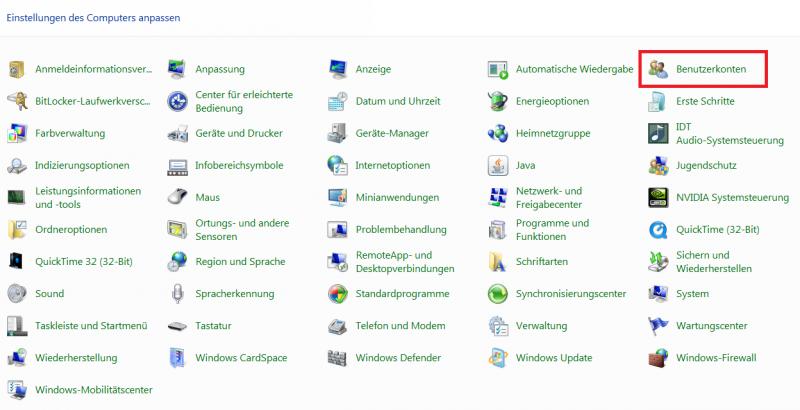
Task: Open the Standardprogramme Windows orb icon
Action: pyautogui.click(x=337, y=293)
